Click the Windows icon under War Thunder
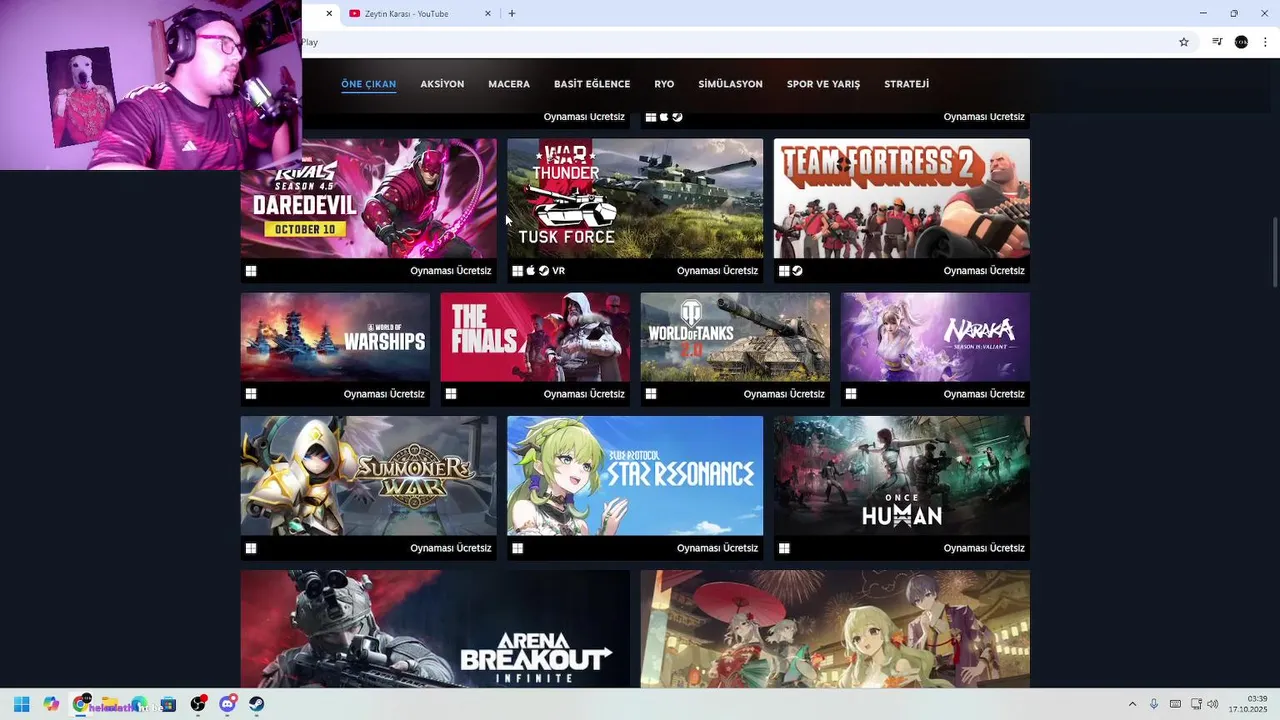This screenshot has width=1280, height=720. point(517,271)
